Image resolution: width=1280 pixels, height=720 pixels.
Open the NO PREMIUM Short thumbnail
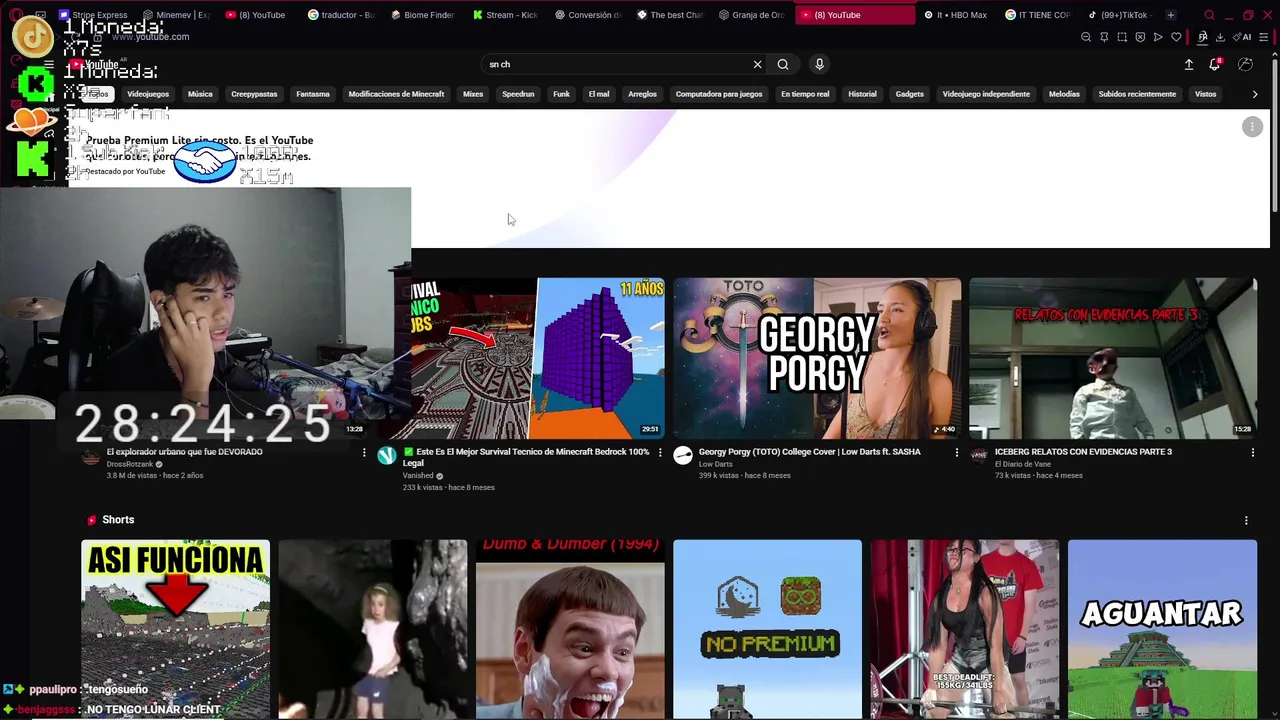tap(767, 629)
